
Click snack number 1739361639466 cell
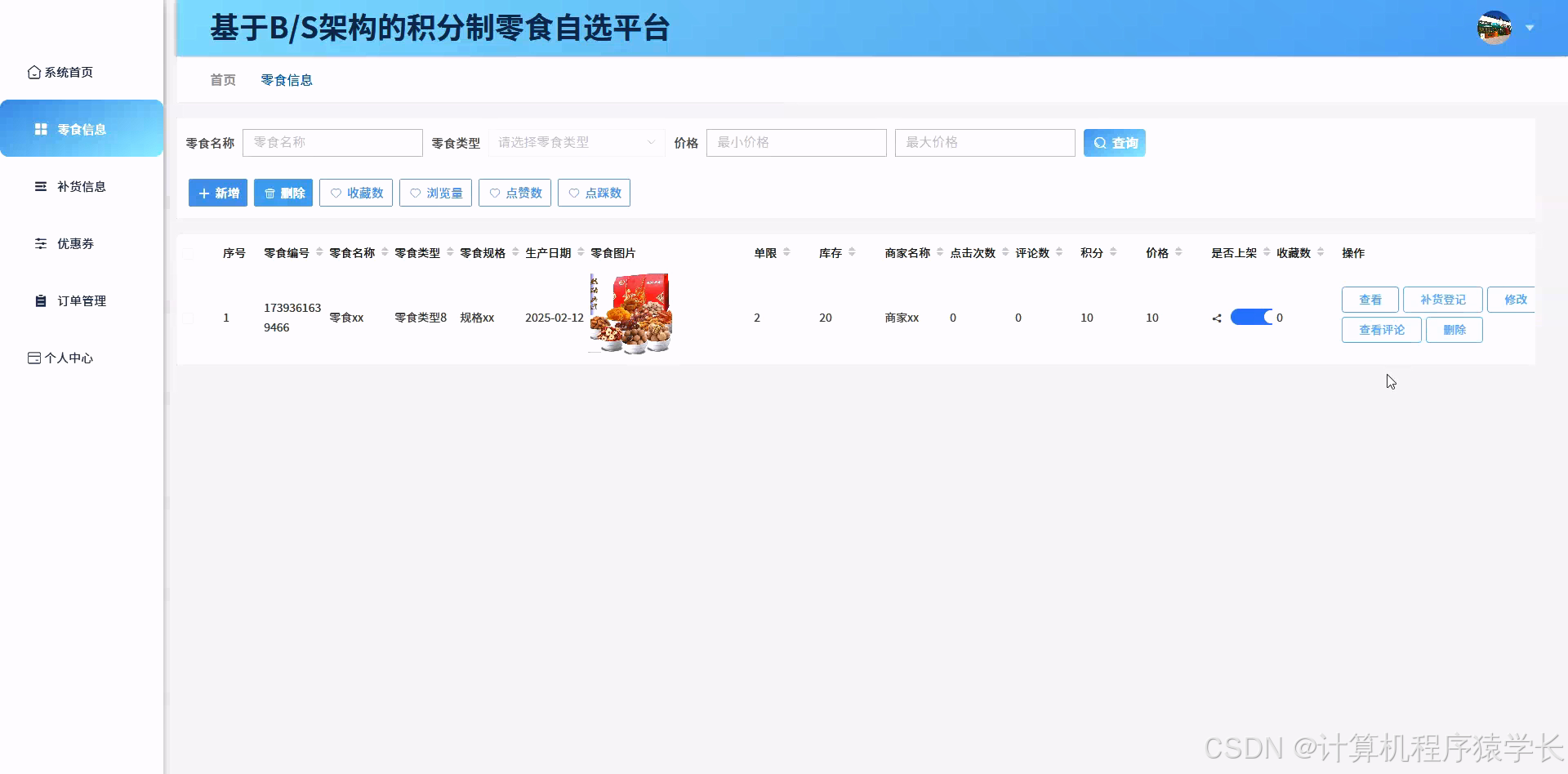click(x=292, y=318)
